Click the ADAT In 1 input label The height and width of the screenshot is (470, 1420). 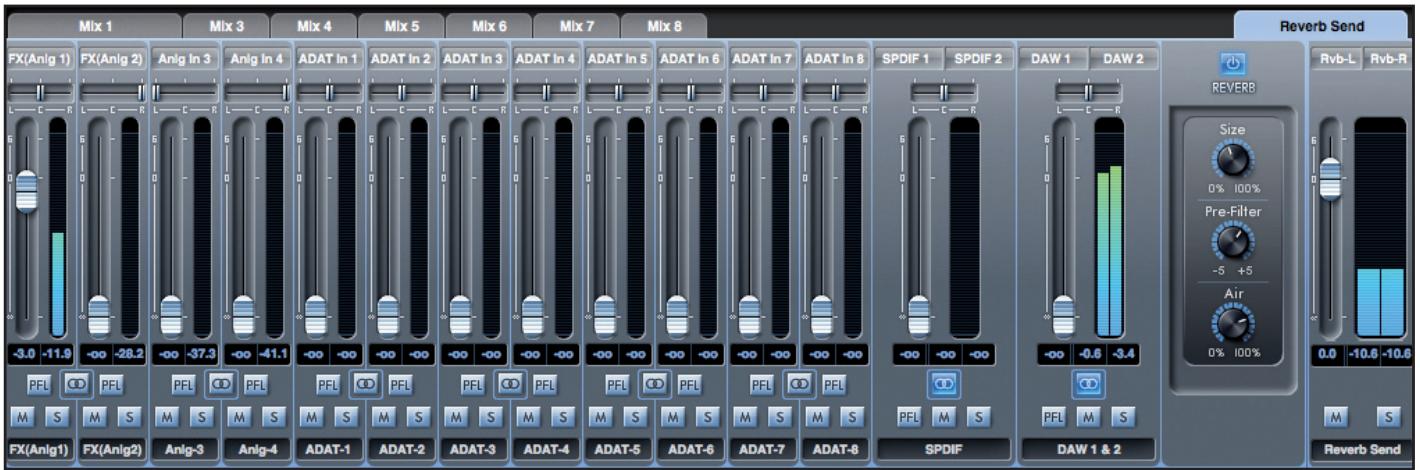328,59
